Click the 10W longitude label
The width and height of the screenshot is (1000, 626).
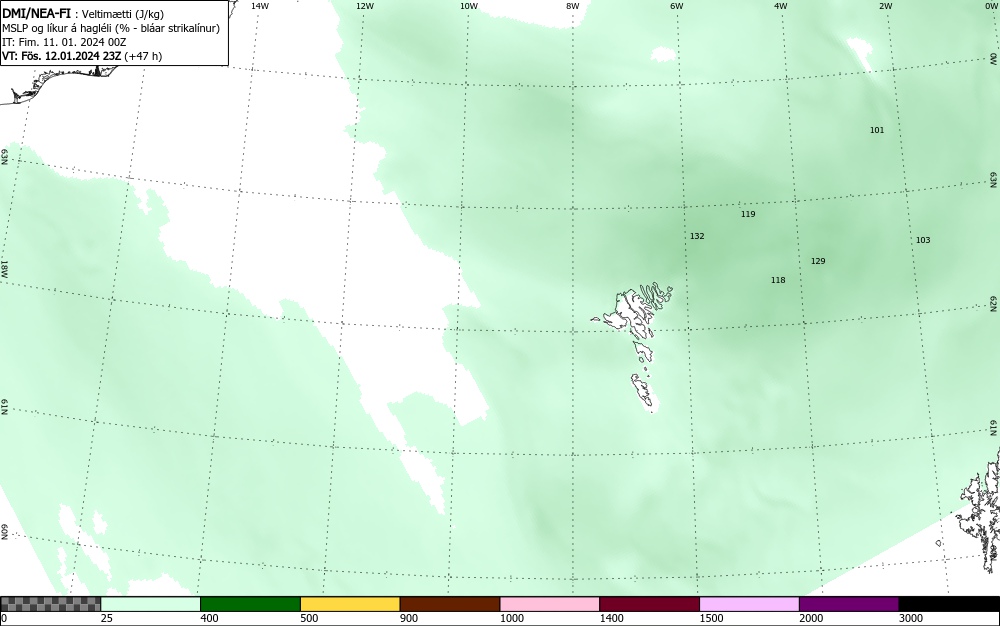(x=469, y=6)
